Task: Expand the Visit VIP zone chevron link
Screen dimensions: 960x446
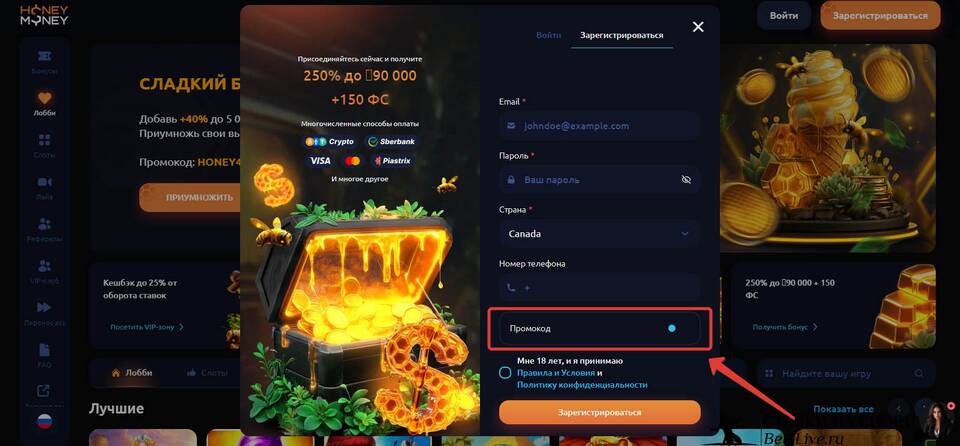Action: [x=147, y=327]
